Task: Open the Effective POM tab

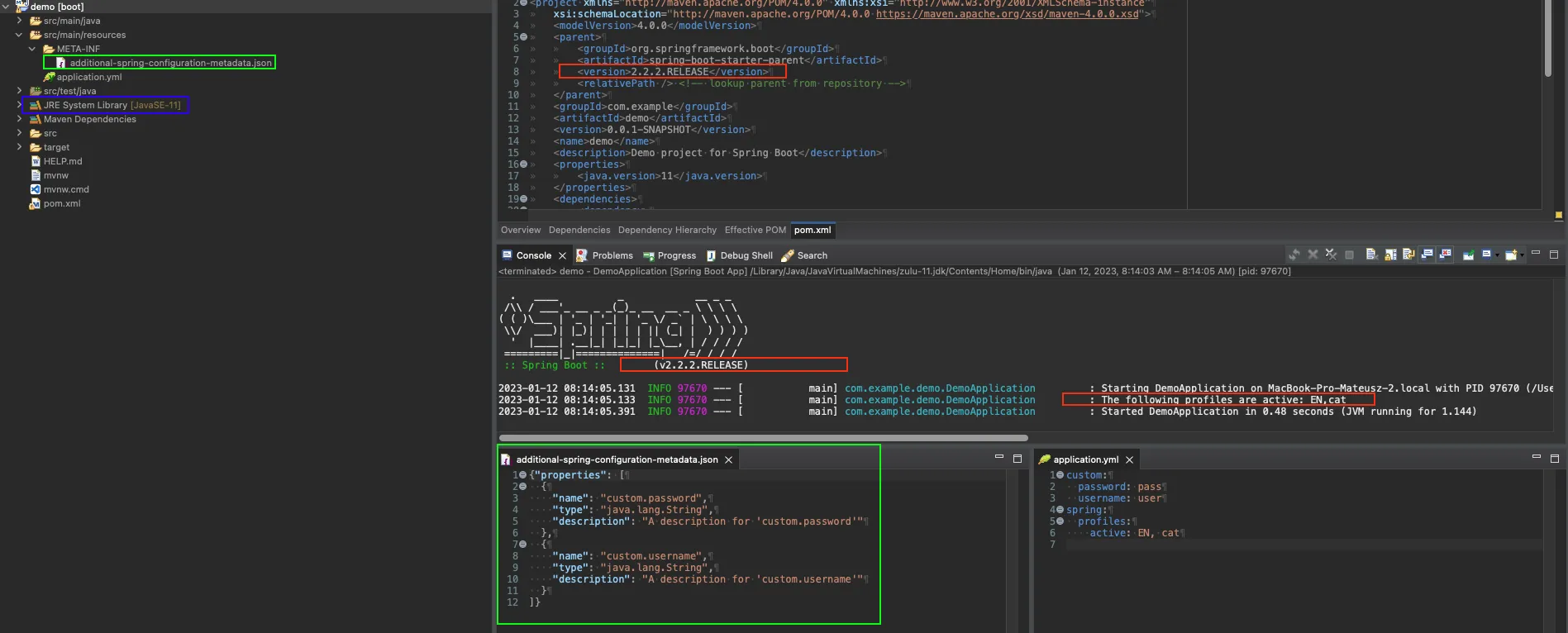Action: (x=755, y=231)
